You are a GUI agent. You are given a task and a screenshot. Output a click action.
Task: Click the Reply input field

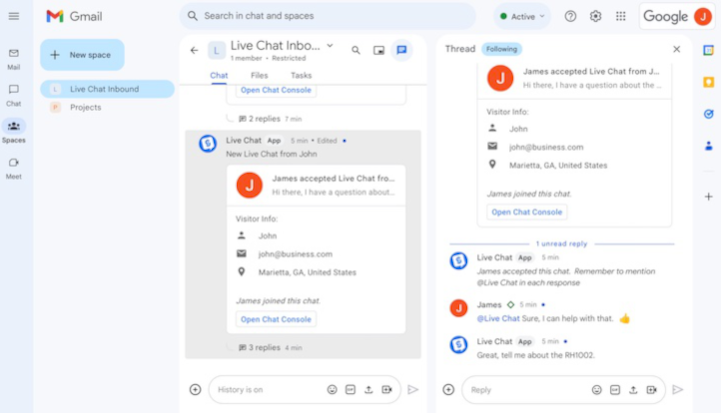[x=525, y=389]
